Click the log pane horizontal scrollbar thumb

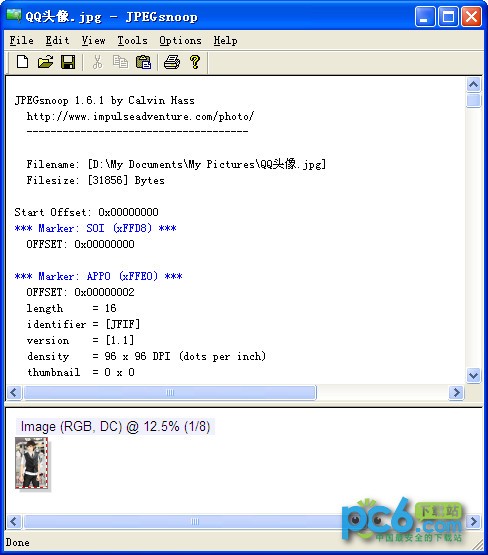pos(170,392)
